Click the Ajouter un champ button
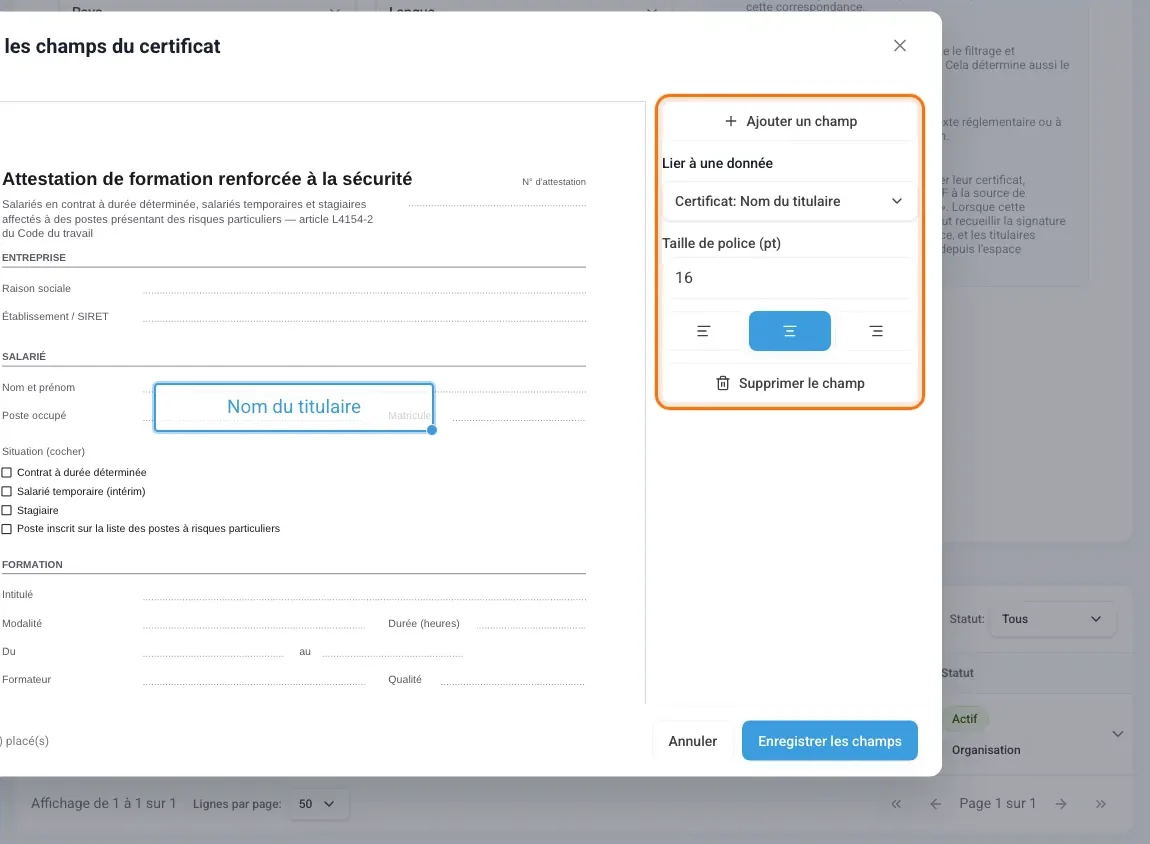The height and width of the screenshot is (844, 1150). tap(790, 121)
